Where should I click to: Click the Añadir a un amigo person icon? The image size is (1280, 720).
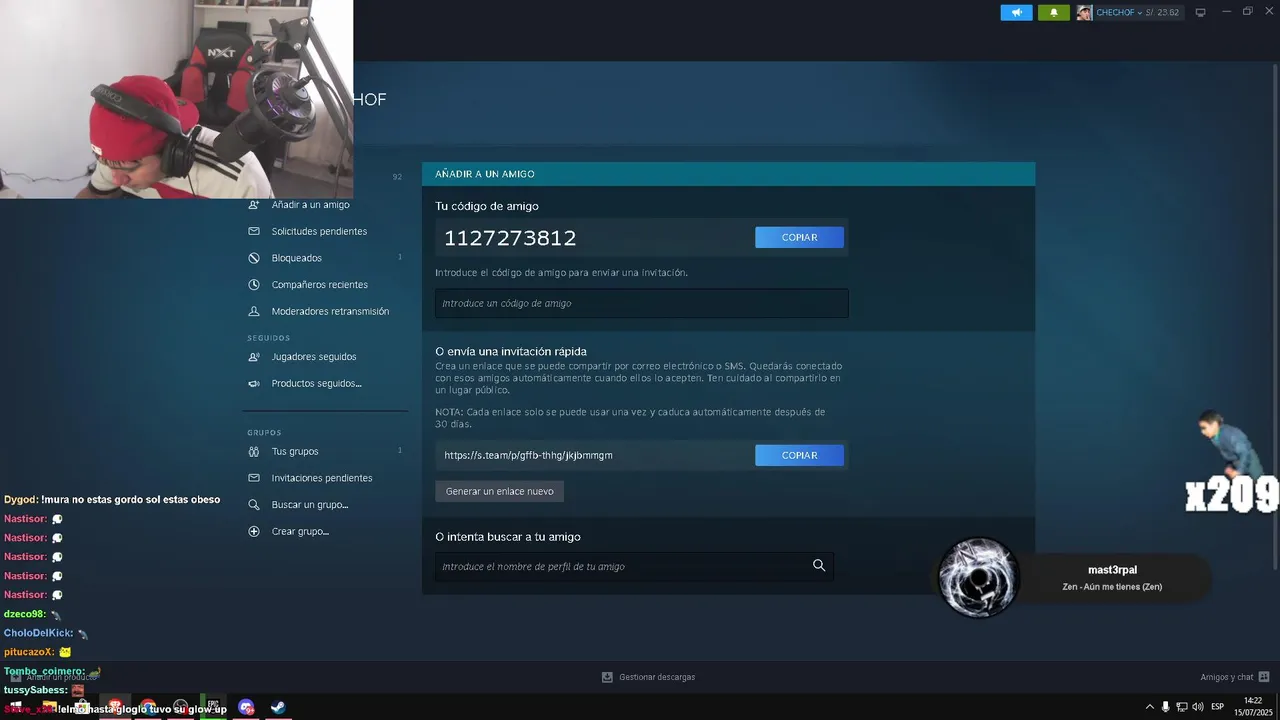254,205
